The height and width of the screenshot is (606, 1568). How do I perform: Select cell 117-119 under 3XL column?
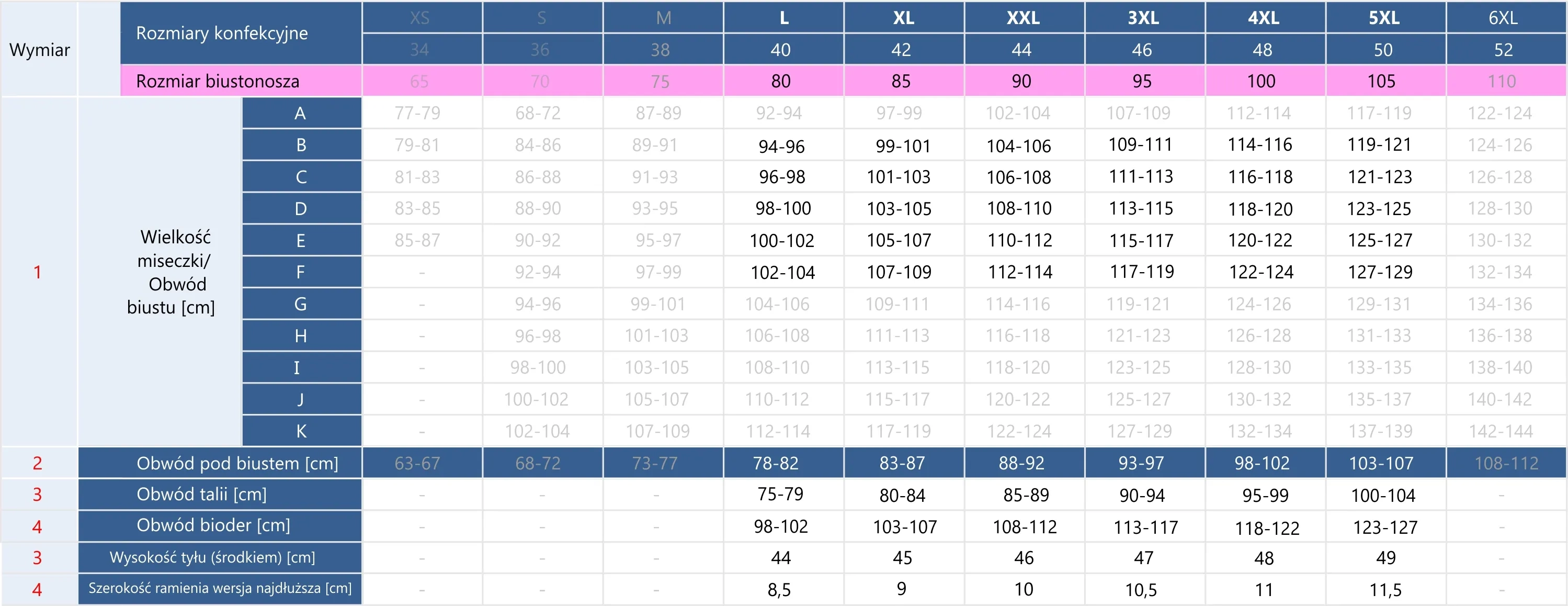pos(1142,272)
